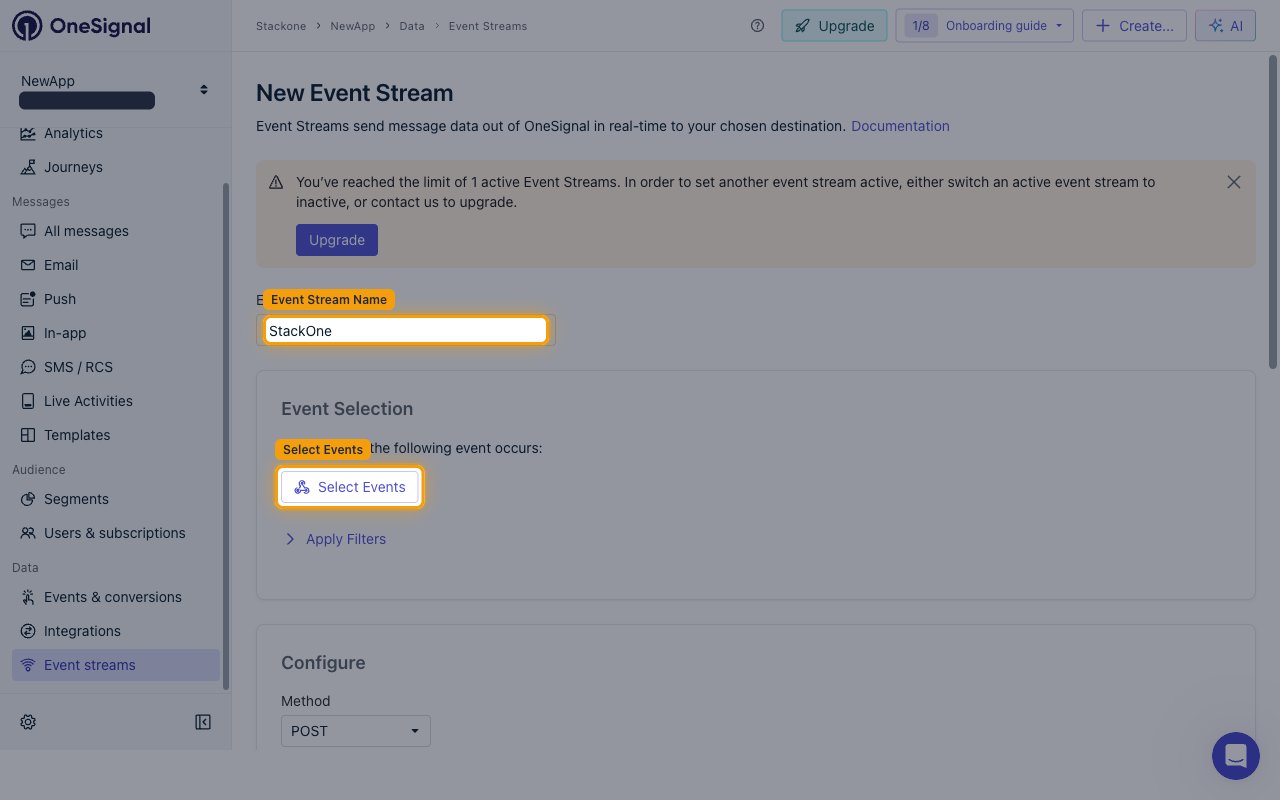Open settings gear at sidebar bottom
This screenshot has width=1280, height=800.
click(x=28, y=722)
